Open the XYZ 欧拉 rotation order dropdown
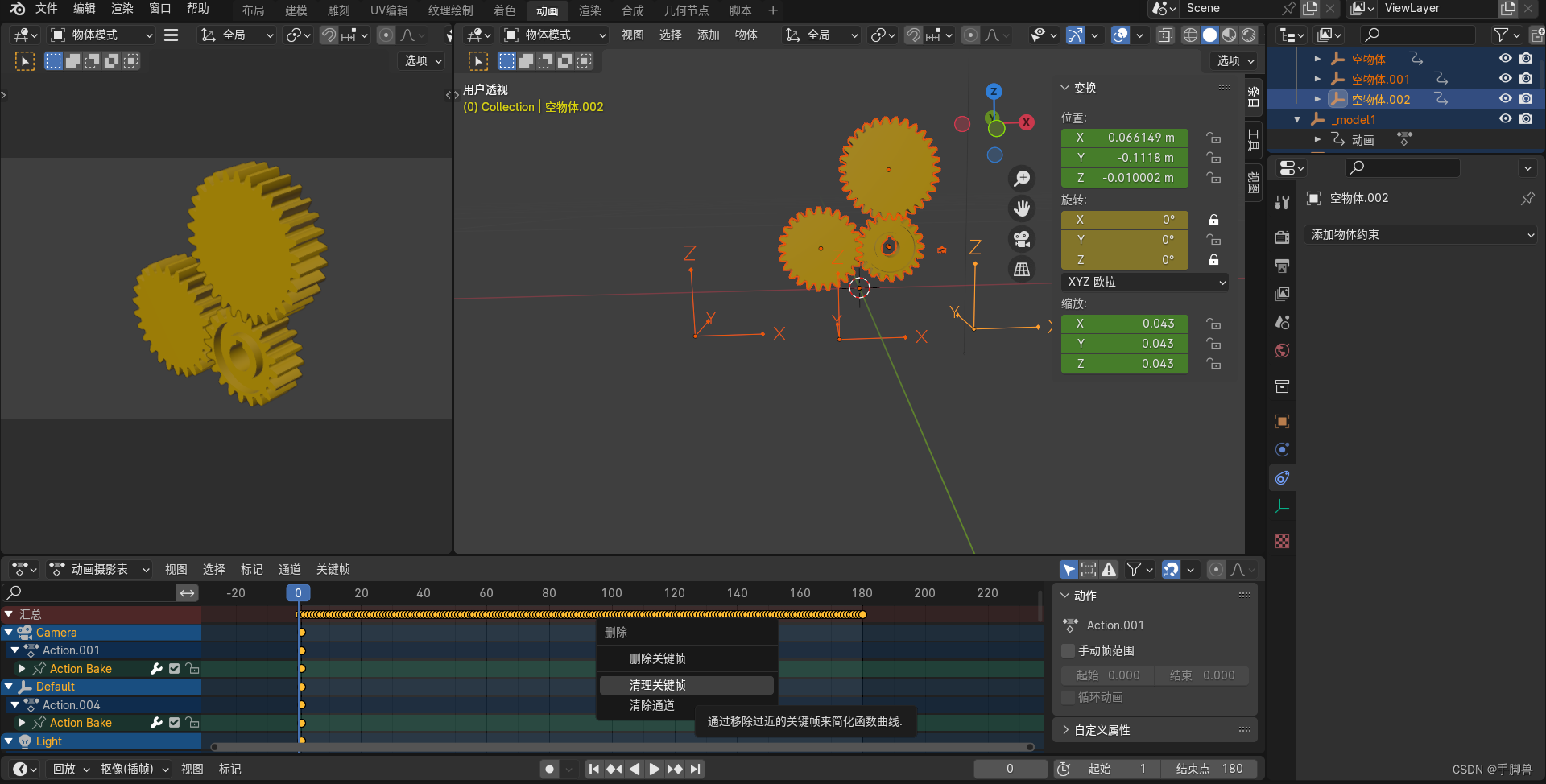This screenshot has width=1546, height=784. [x=1144, y=282]
